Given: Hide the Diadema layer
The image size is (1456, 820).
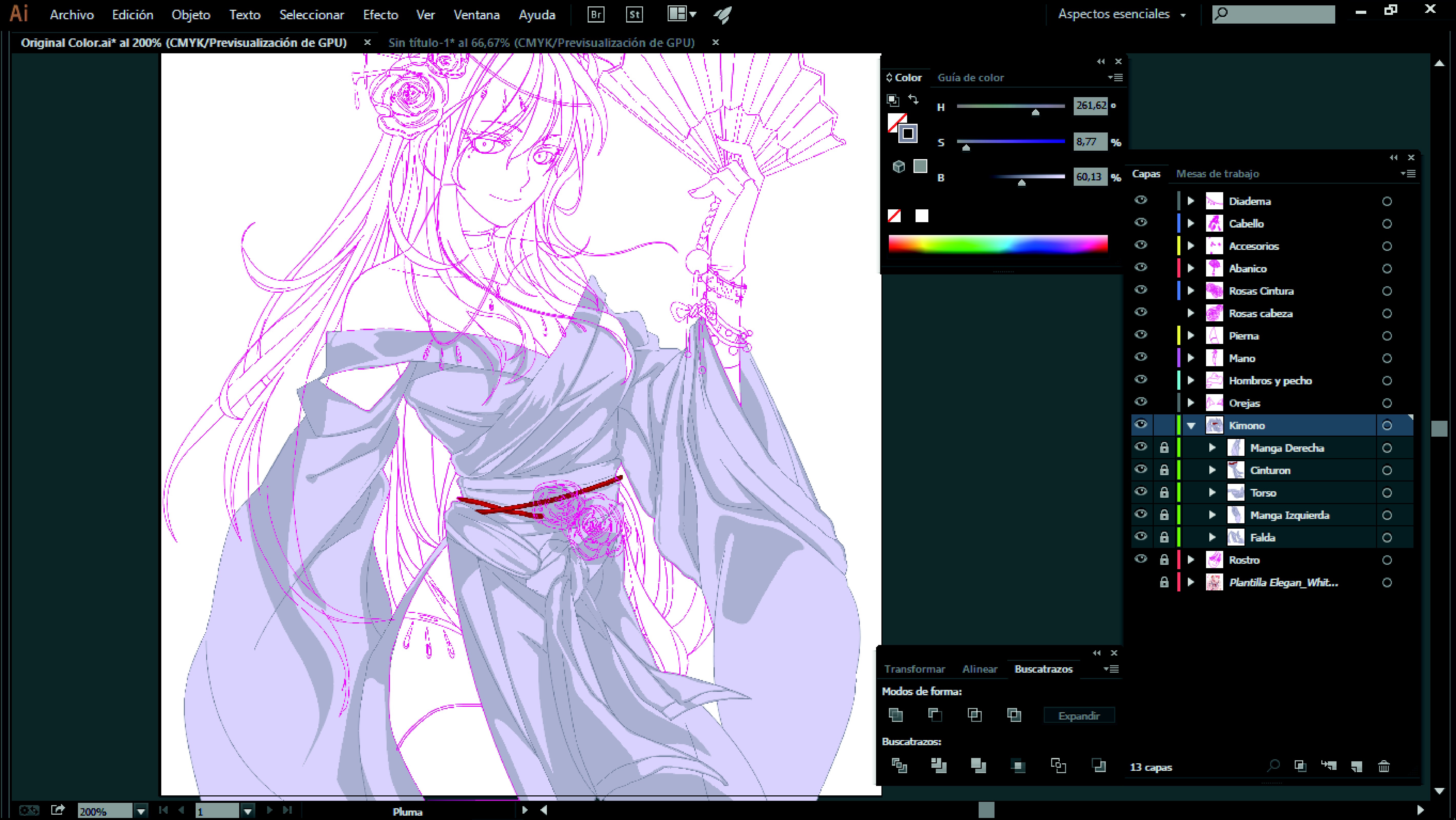Looking at the screenshot, I should 1141,200.
